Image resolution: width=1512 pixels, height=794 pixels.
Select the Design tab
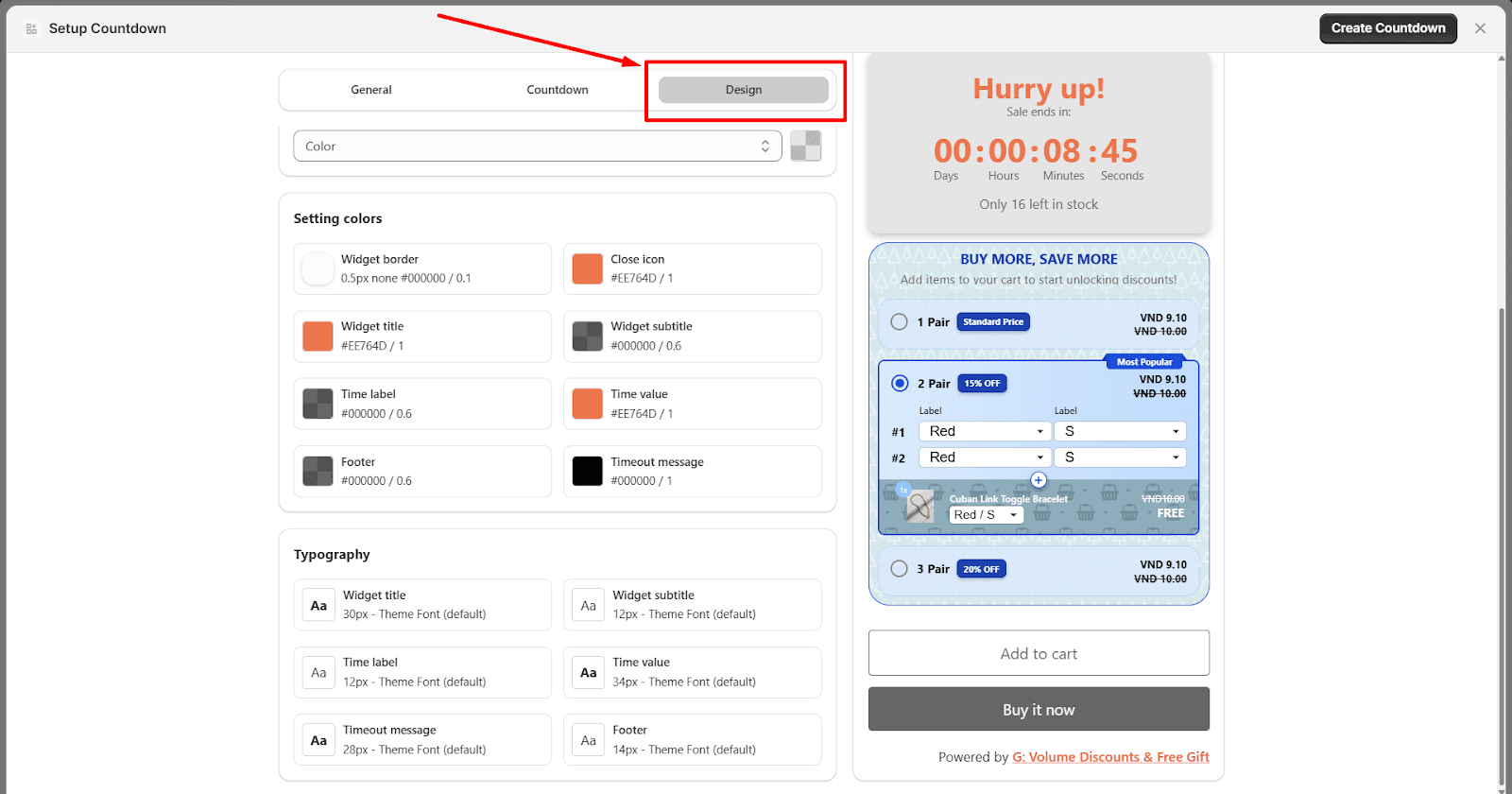744,90
